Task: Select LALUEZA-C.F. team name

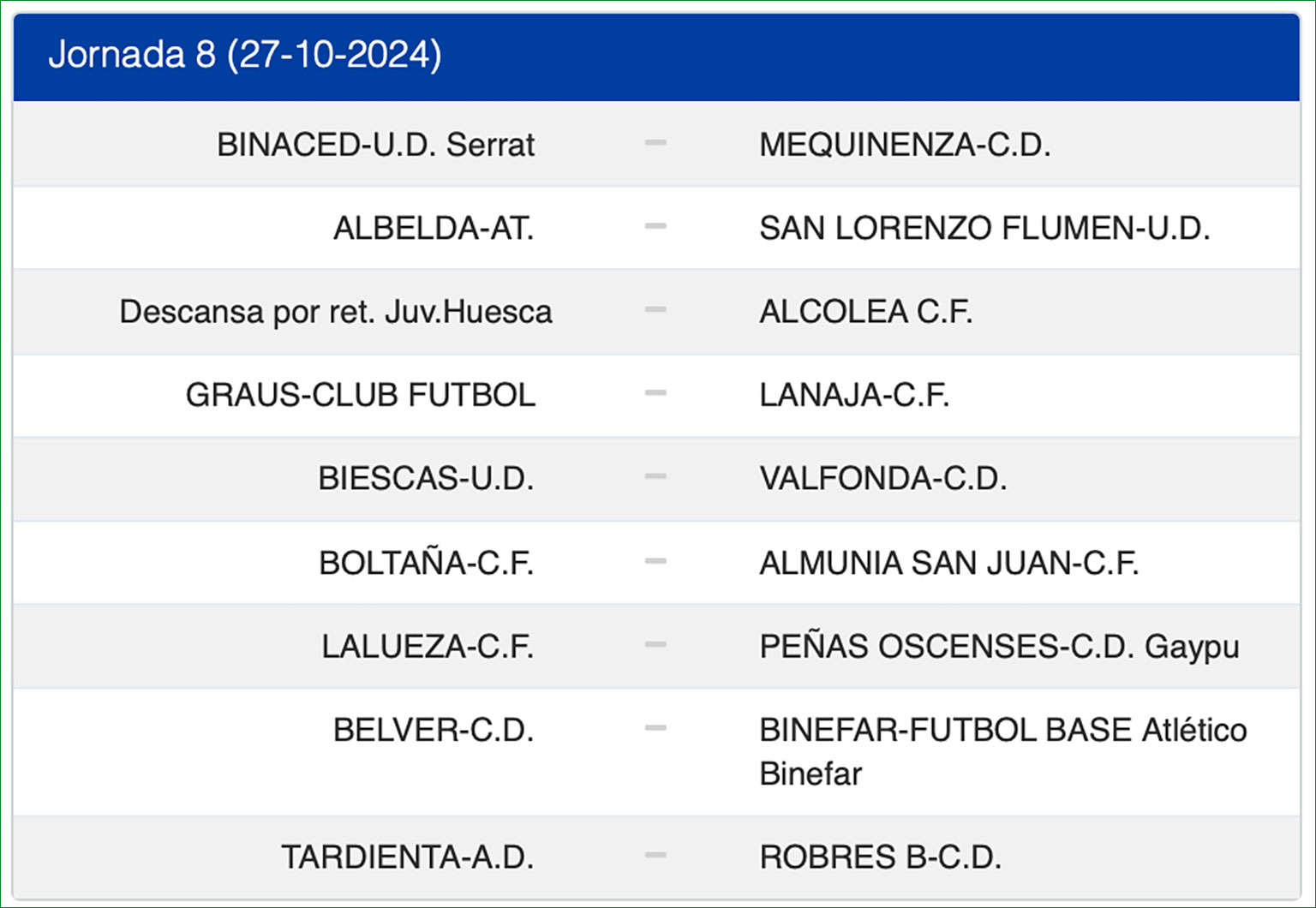Action: click(x=428, y=646)
